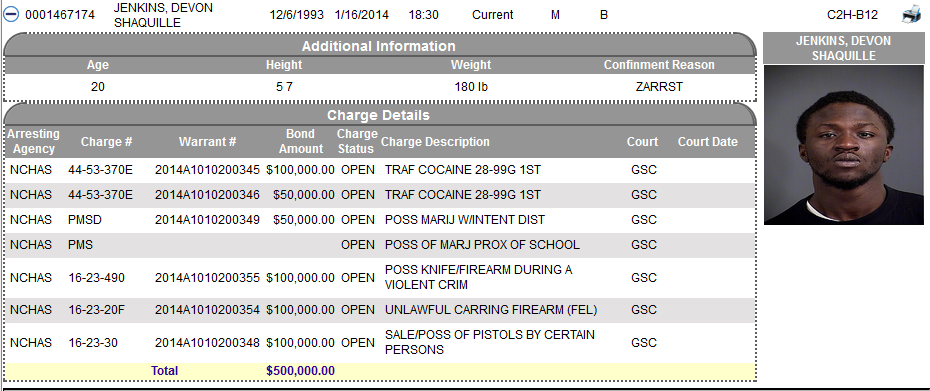Select charge number 16-23-490
Screen dimensions: 930x391
pyautogui.click(x=97, y=278)
